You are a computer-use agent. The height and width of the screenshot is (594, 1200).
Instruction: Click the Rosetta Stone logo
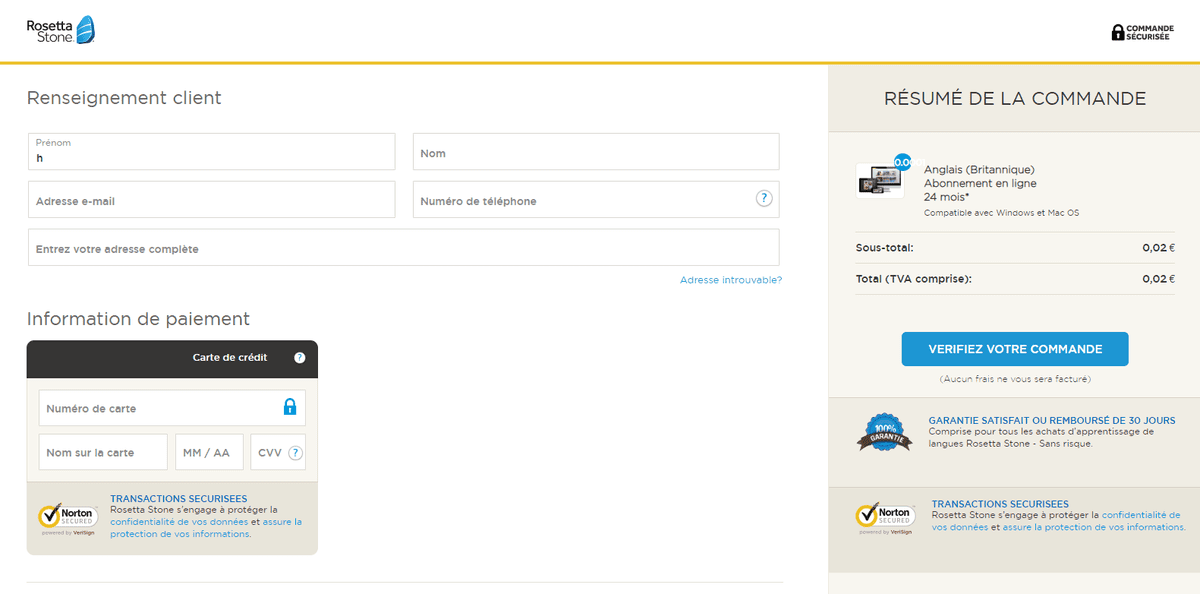coord(61,30)
